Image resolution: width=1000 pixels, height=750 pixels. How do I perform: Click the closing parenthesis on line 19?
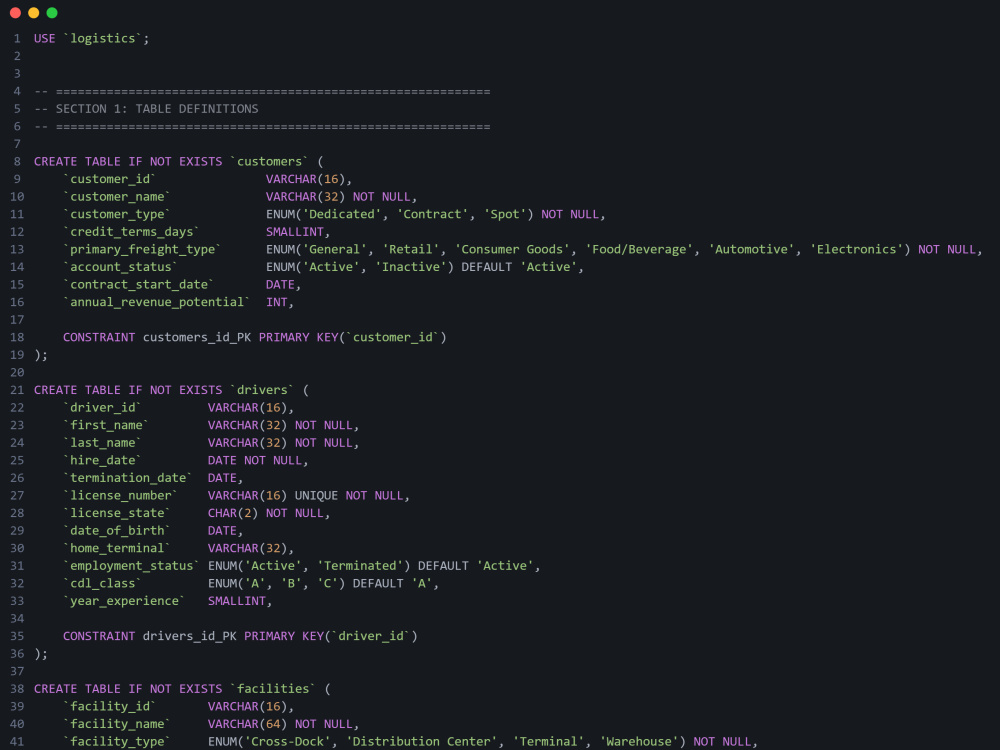point(38,355)
